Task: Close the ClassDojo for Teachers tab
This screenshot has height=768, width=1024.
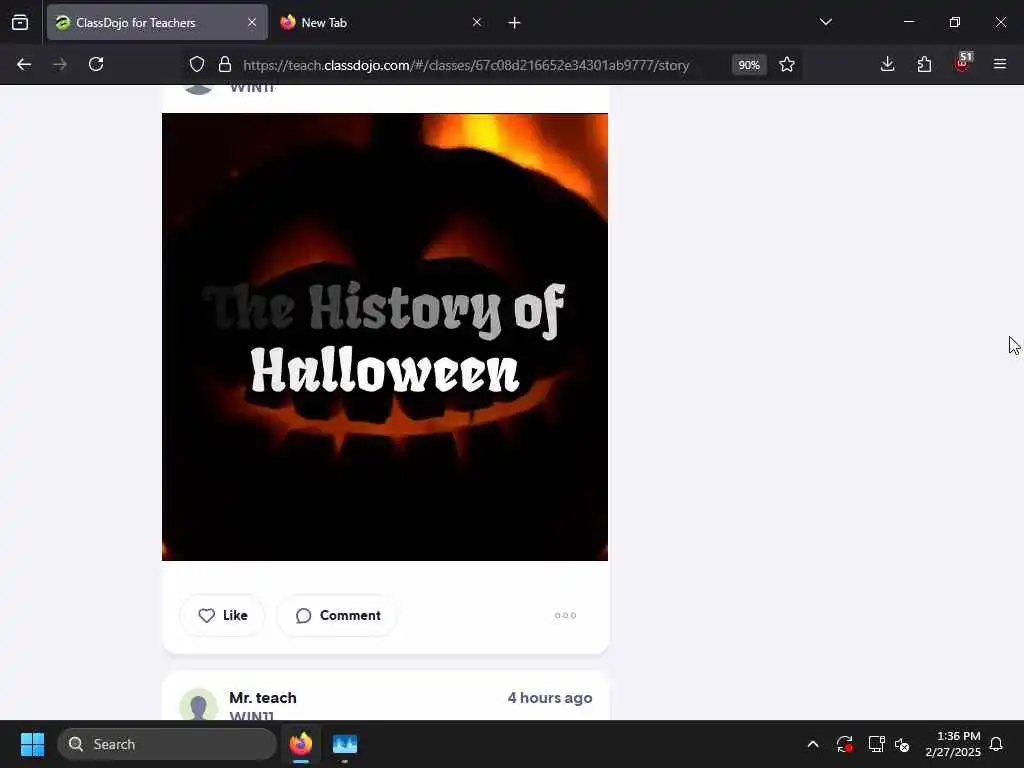Action: (x=251, y=22)
